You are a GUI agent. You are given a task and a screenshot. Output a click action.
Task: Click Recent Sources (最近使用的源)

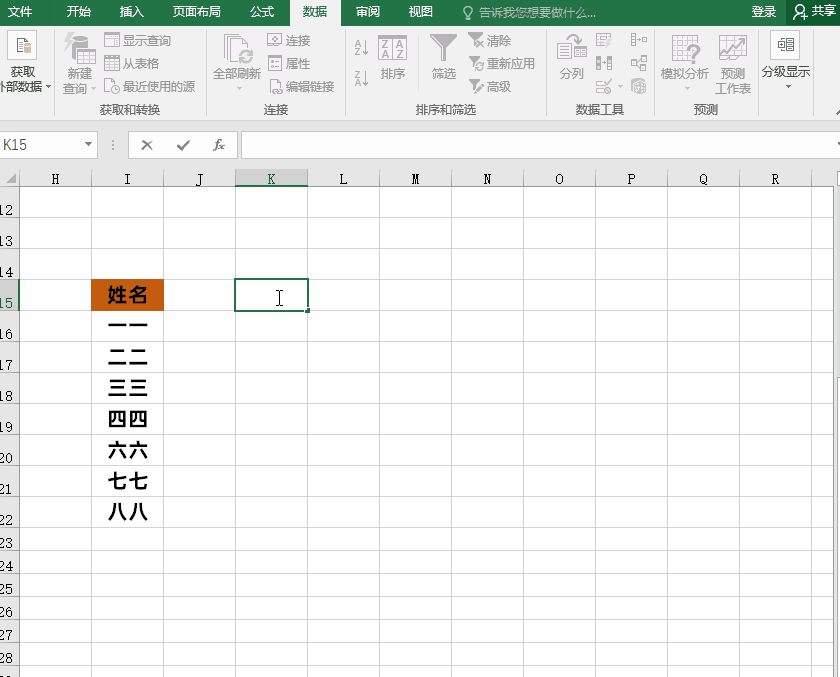(x=149, y=86)
